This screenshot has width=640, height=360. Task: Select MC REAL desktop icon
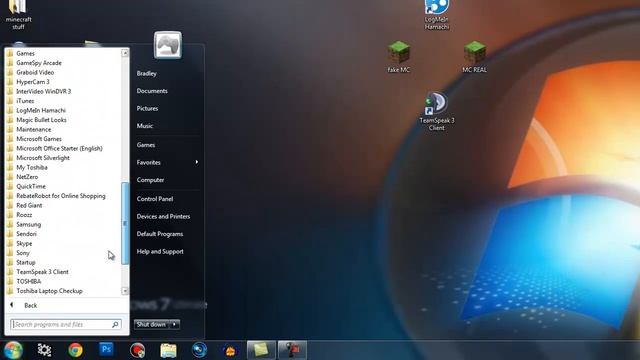click(474, 57)
